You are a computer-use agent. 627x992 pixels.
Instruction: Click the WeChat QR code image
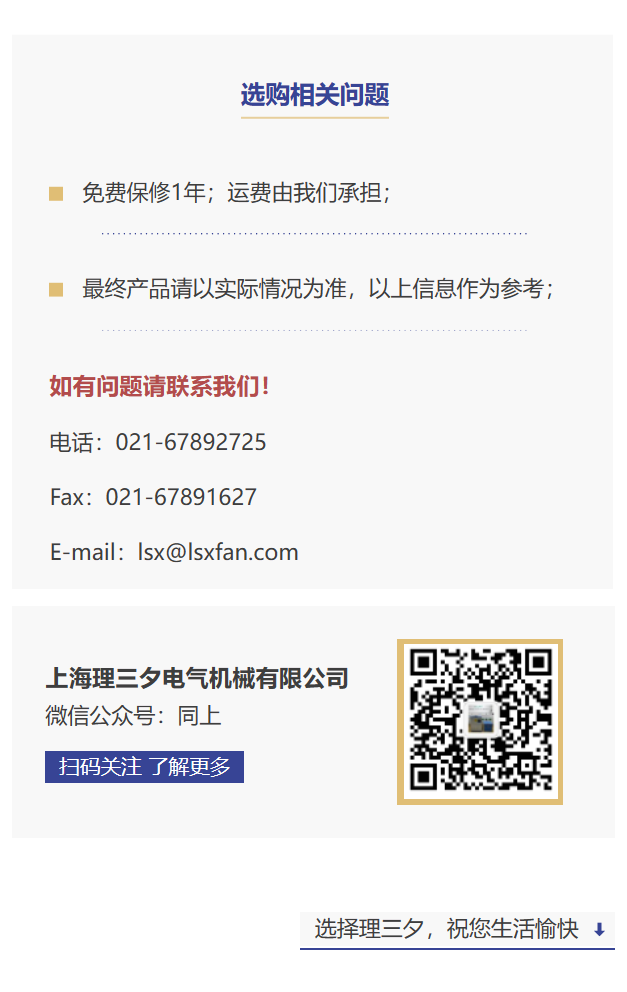pos(480,722)
